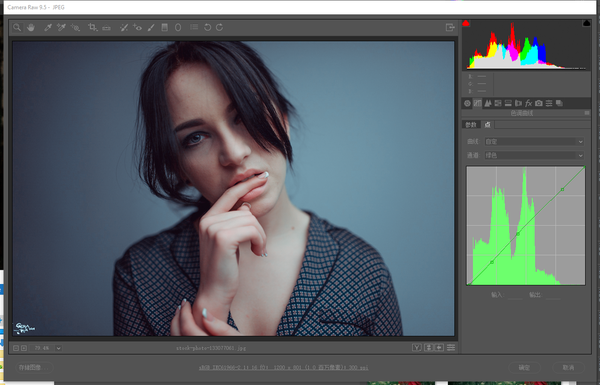Click the zoom in plus button
600x385 pixels.
(24, 348)
